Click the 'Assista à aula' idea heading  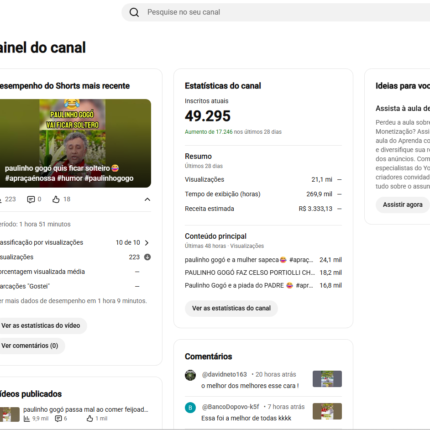pyautogui.click(x=403, y=108)
